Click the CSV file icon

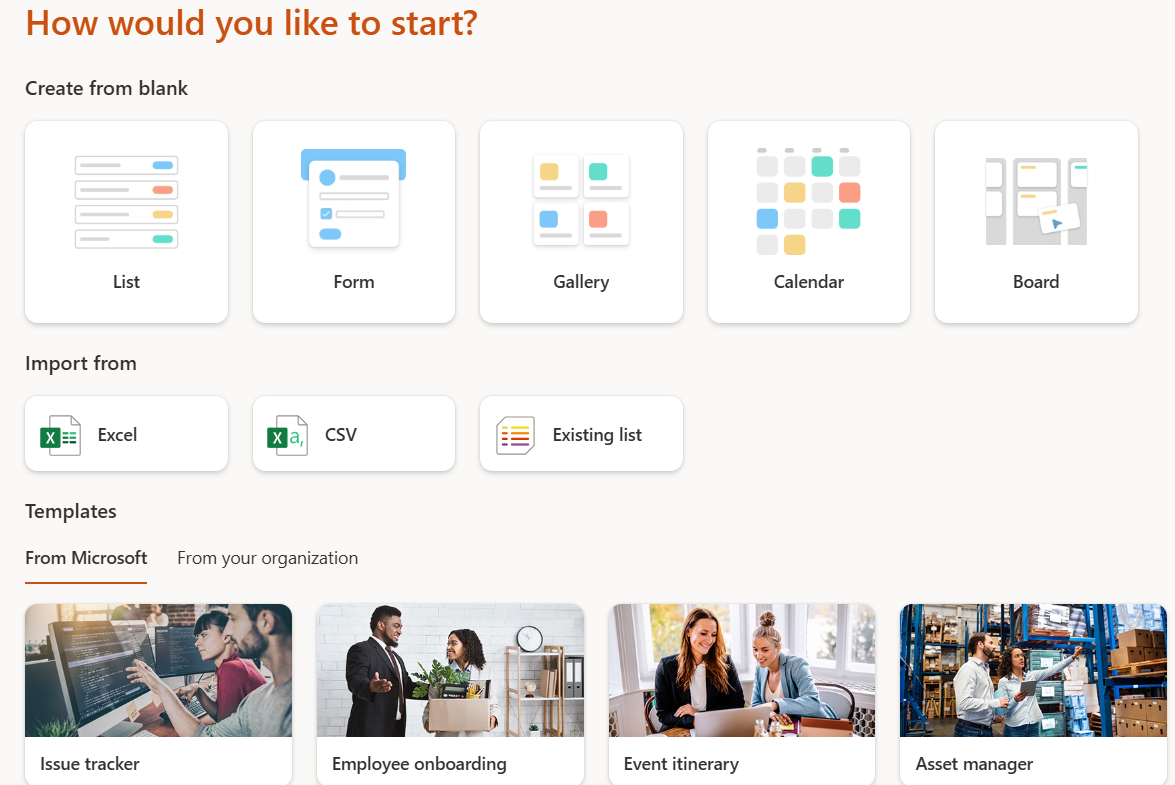click(x=287, y=436)
